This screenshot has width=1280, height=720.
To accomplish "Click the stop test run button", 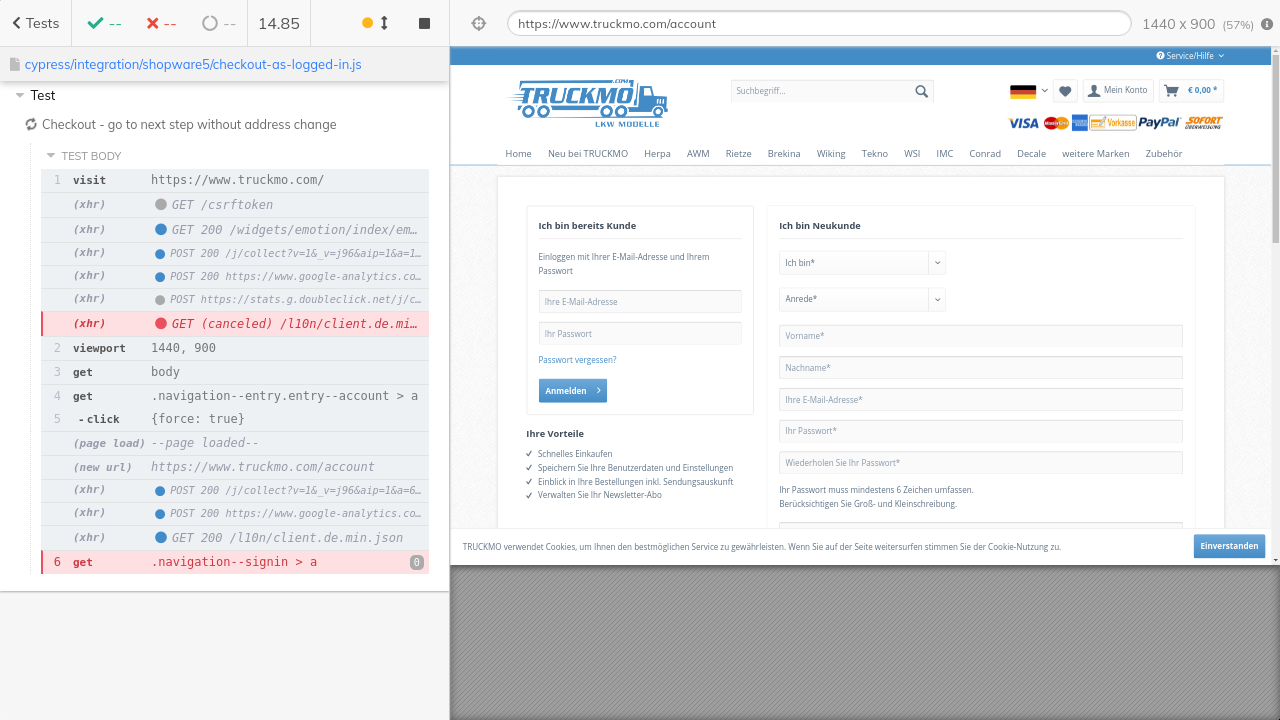I will click(x=424, y=23).
